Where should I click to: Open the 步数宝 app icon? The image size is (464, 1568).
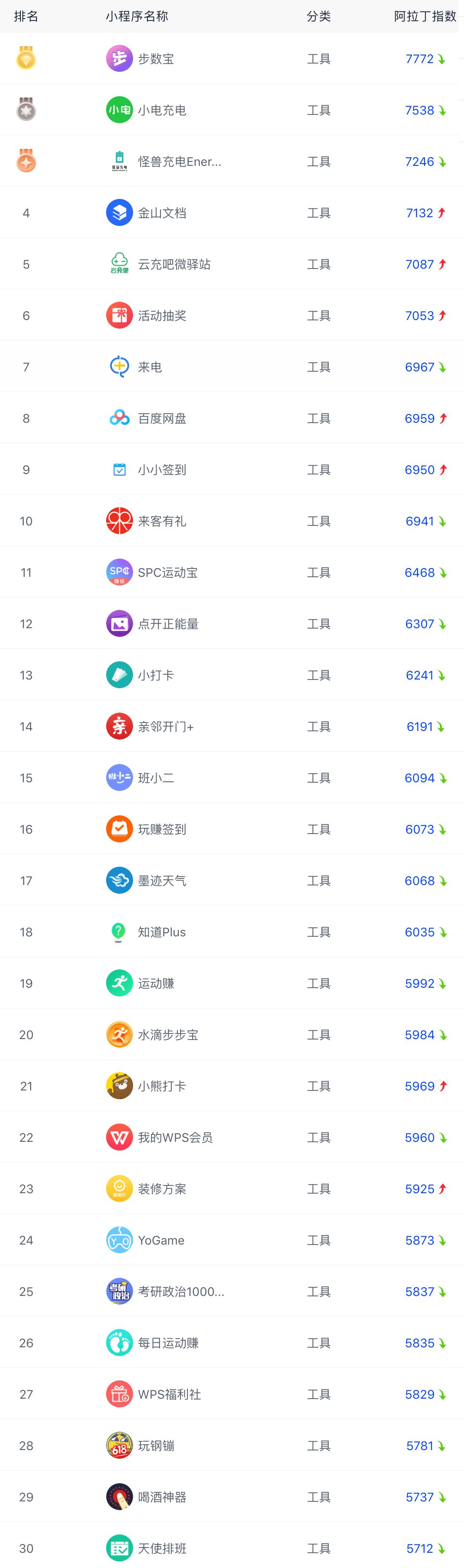click(119, 58)
